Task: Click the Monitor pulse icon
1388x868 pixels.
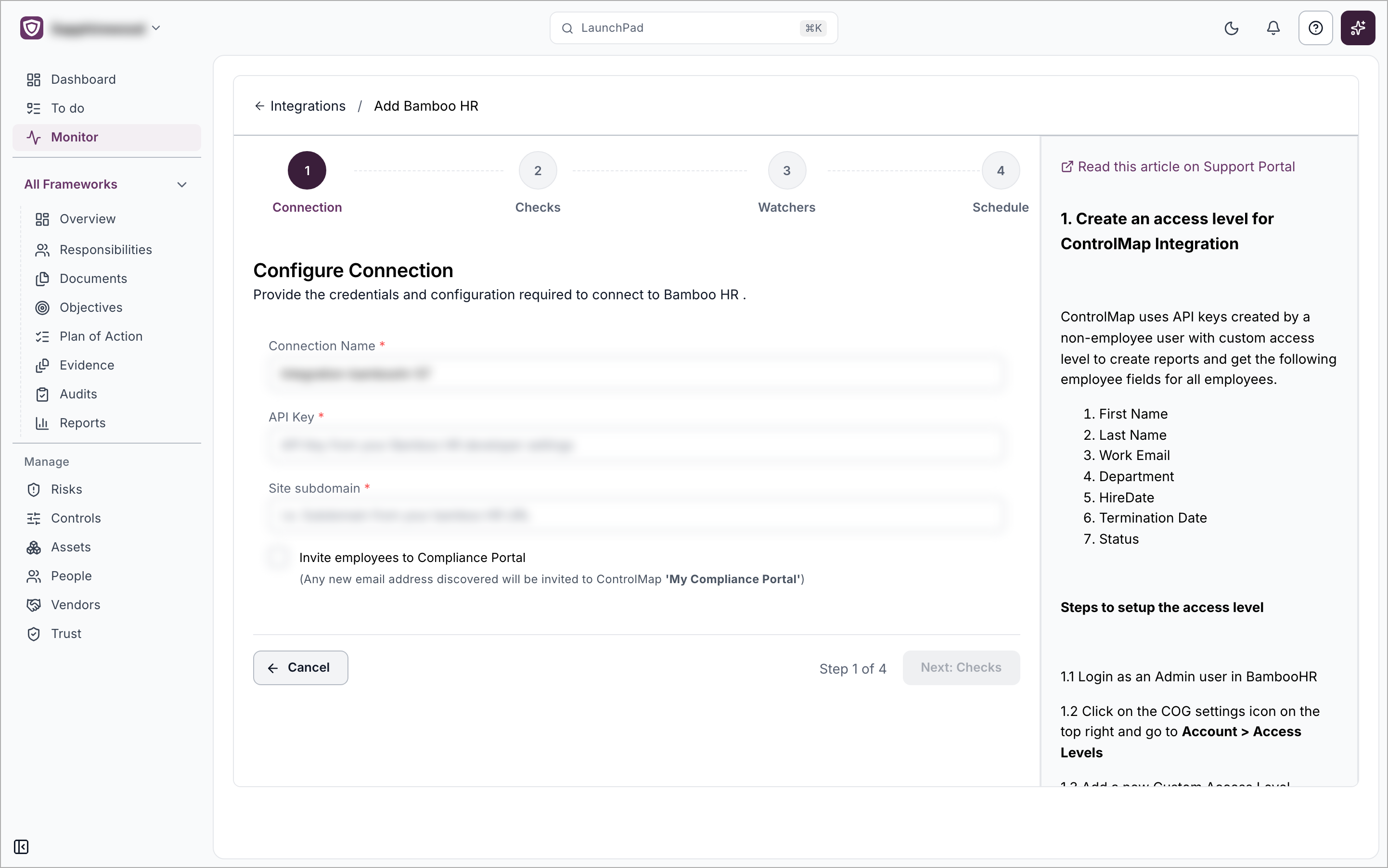Action: pyautogui.click(x=34, y=137)
